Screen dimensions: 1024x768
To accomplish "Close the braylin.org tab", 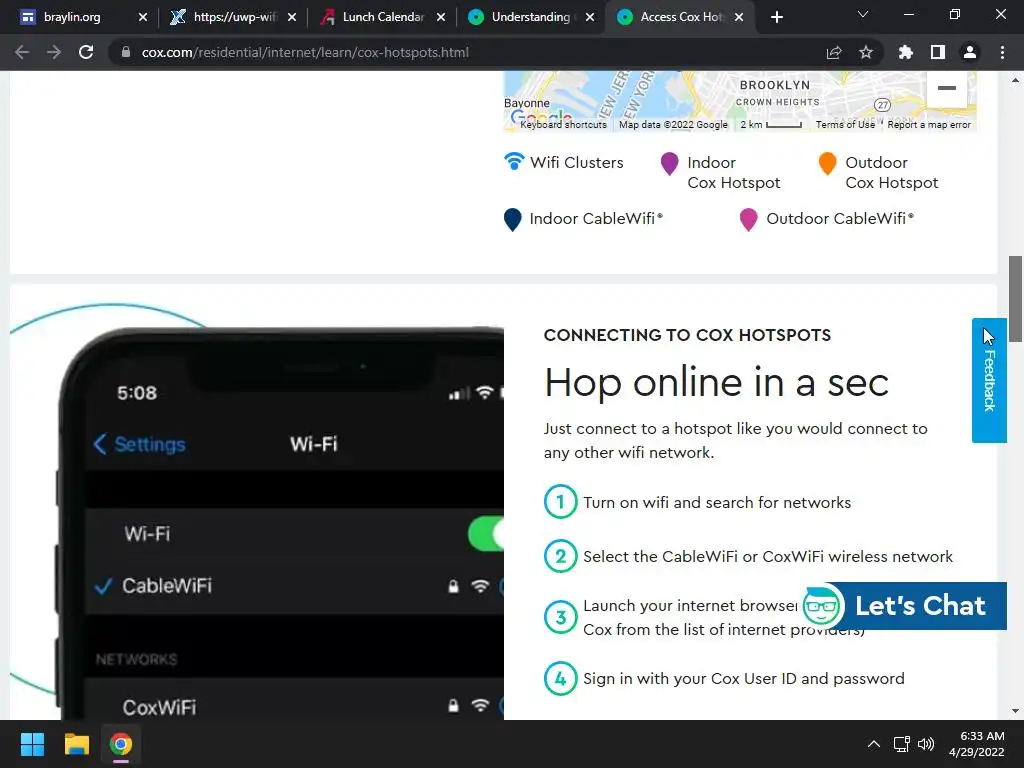I will coord(143,17).
